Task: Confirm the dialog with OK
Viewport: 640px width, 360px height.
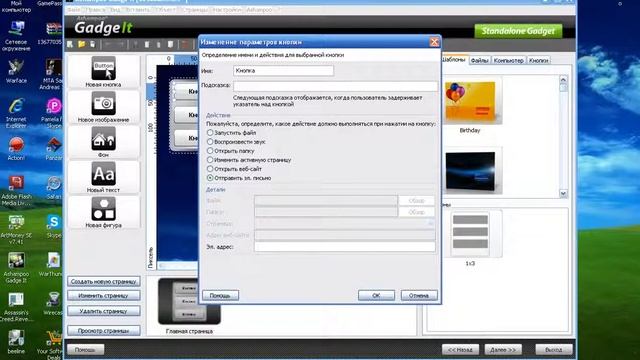Action: coord(376,296)
